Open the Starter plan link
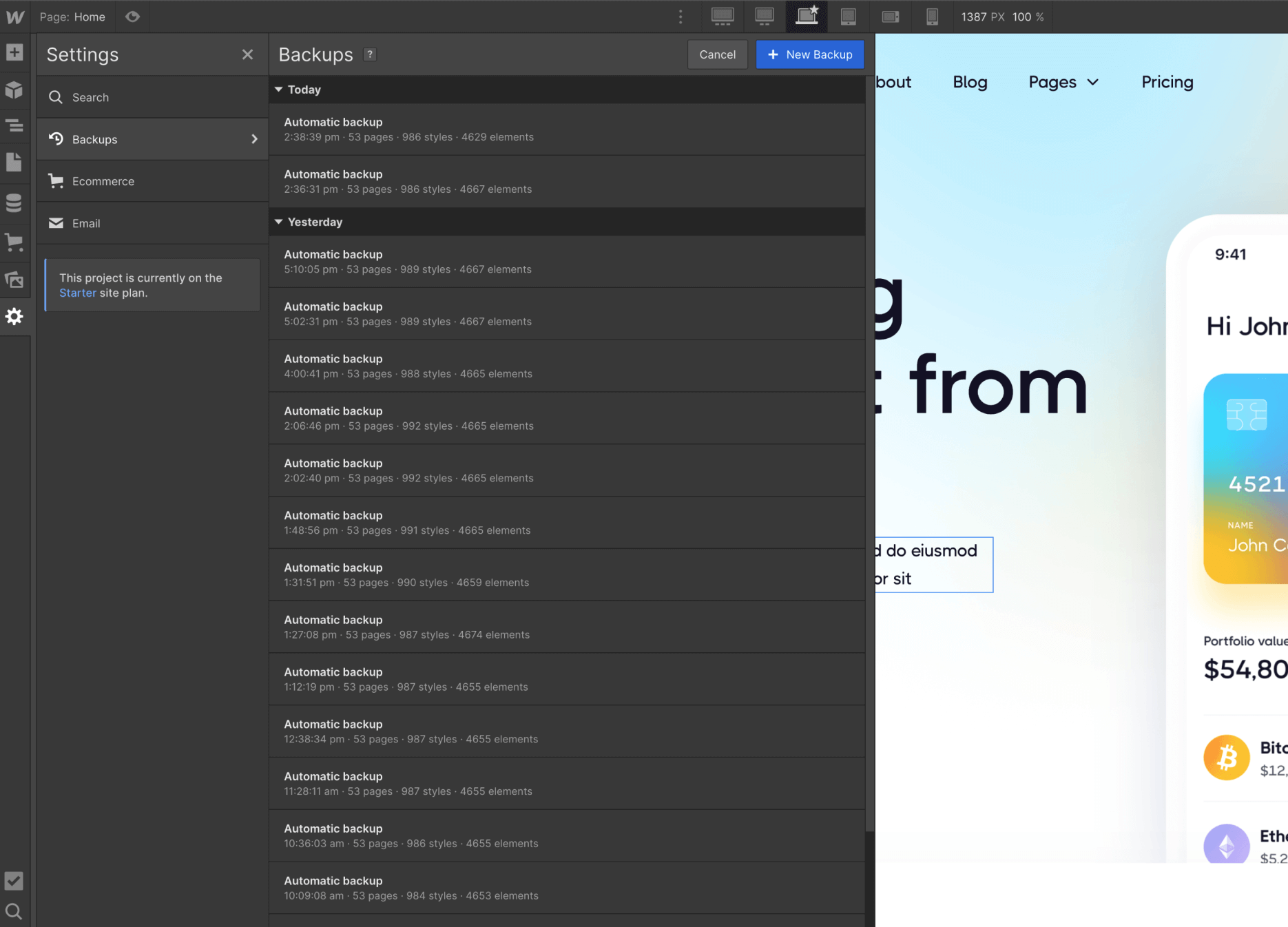 pos(78,293)
